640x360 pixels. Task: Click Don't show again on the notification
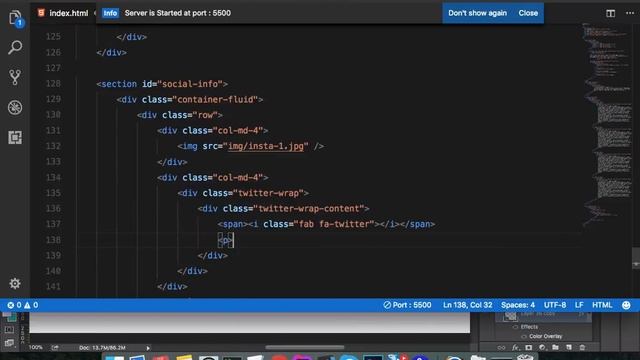coord(477,13)
